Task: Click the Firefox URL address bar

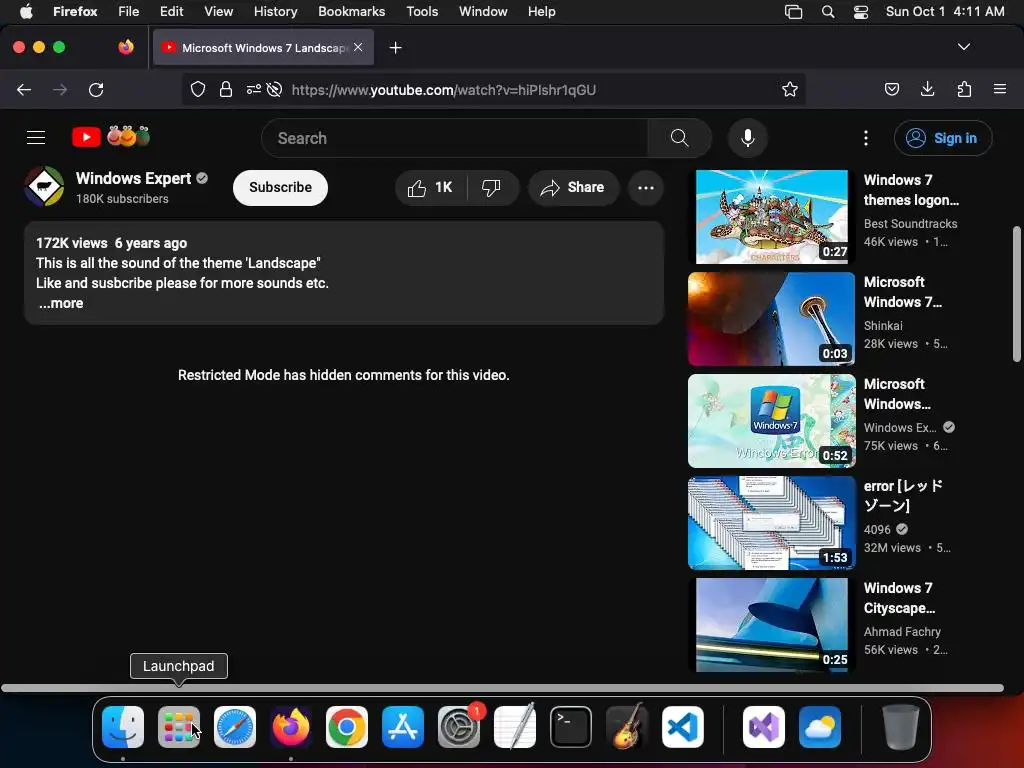Action: tap(493, 89)
